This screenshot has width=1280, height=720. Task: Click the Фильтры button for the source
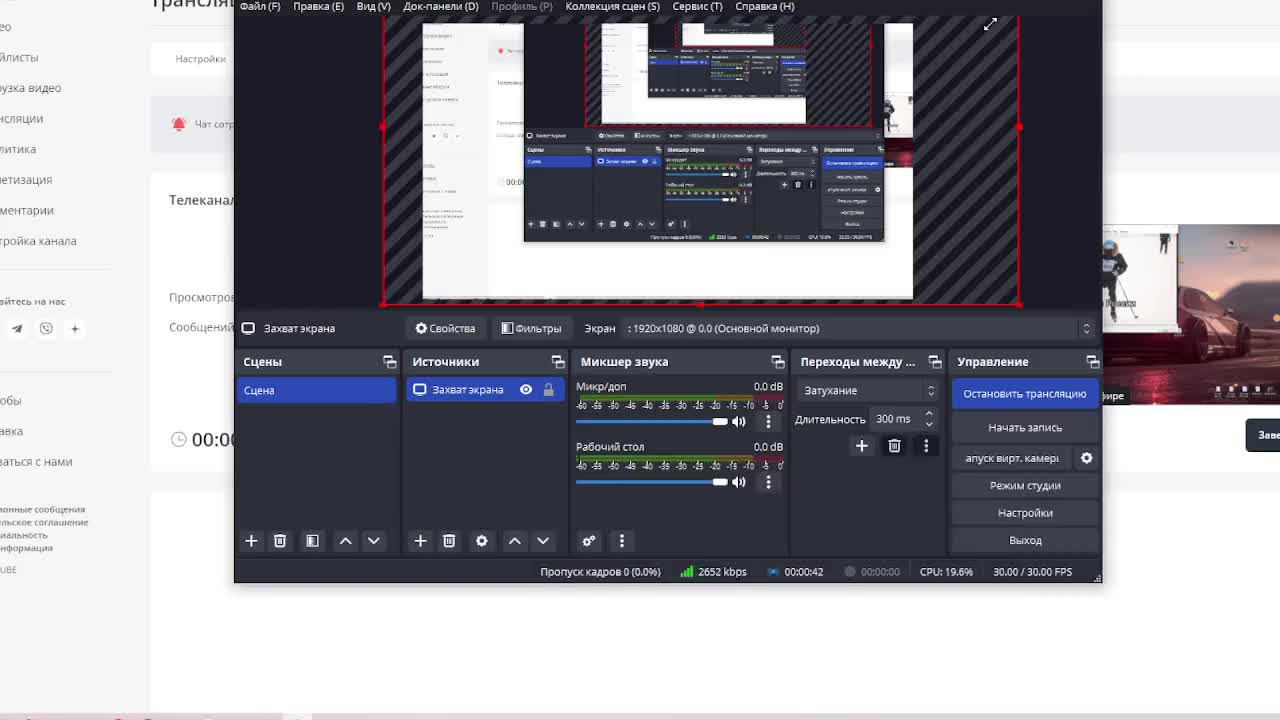click(x=531, y=328)
